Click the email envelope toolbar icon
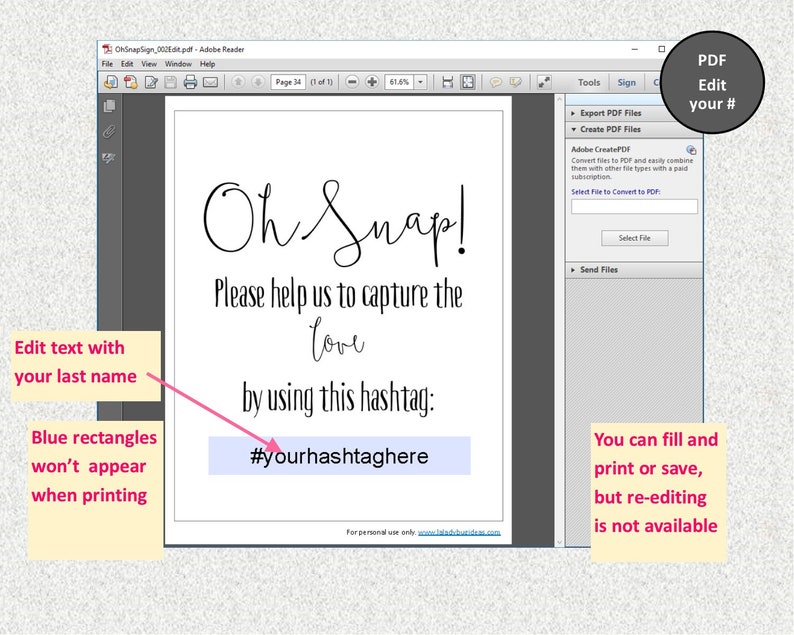The image size is (794, 635). pyautogui.click(x=210, y=82)
